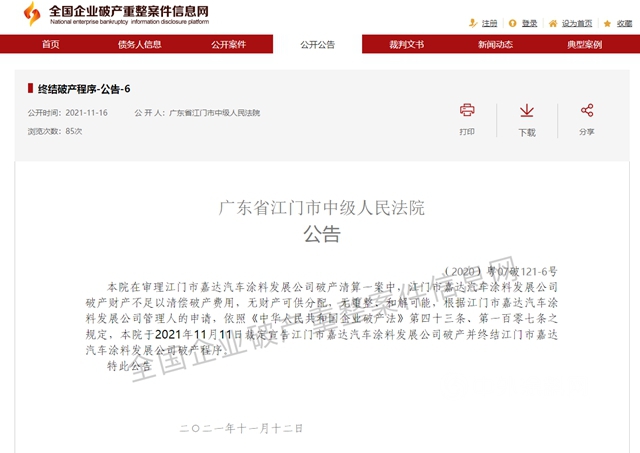
Task: Click the 特此公告 closing line
Action: [129, 366]
